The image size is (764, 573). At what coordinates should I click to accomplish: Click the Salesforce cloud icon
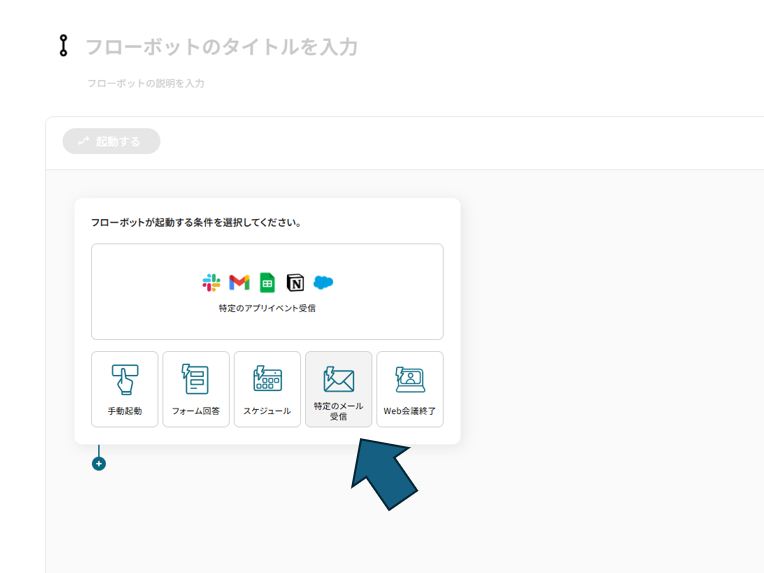point(323,282)
